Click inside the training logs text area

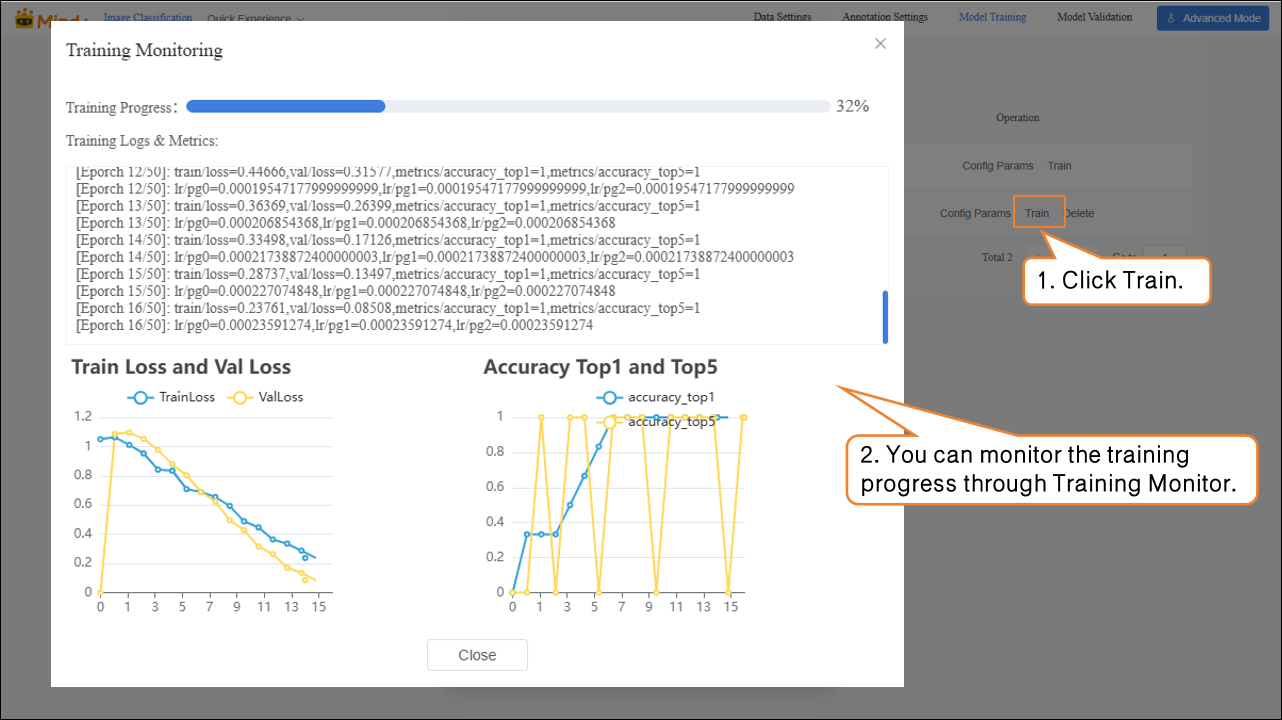470,255
